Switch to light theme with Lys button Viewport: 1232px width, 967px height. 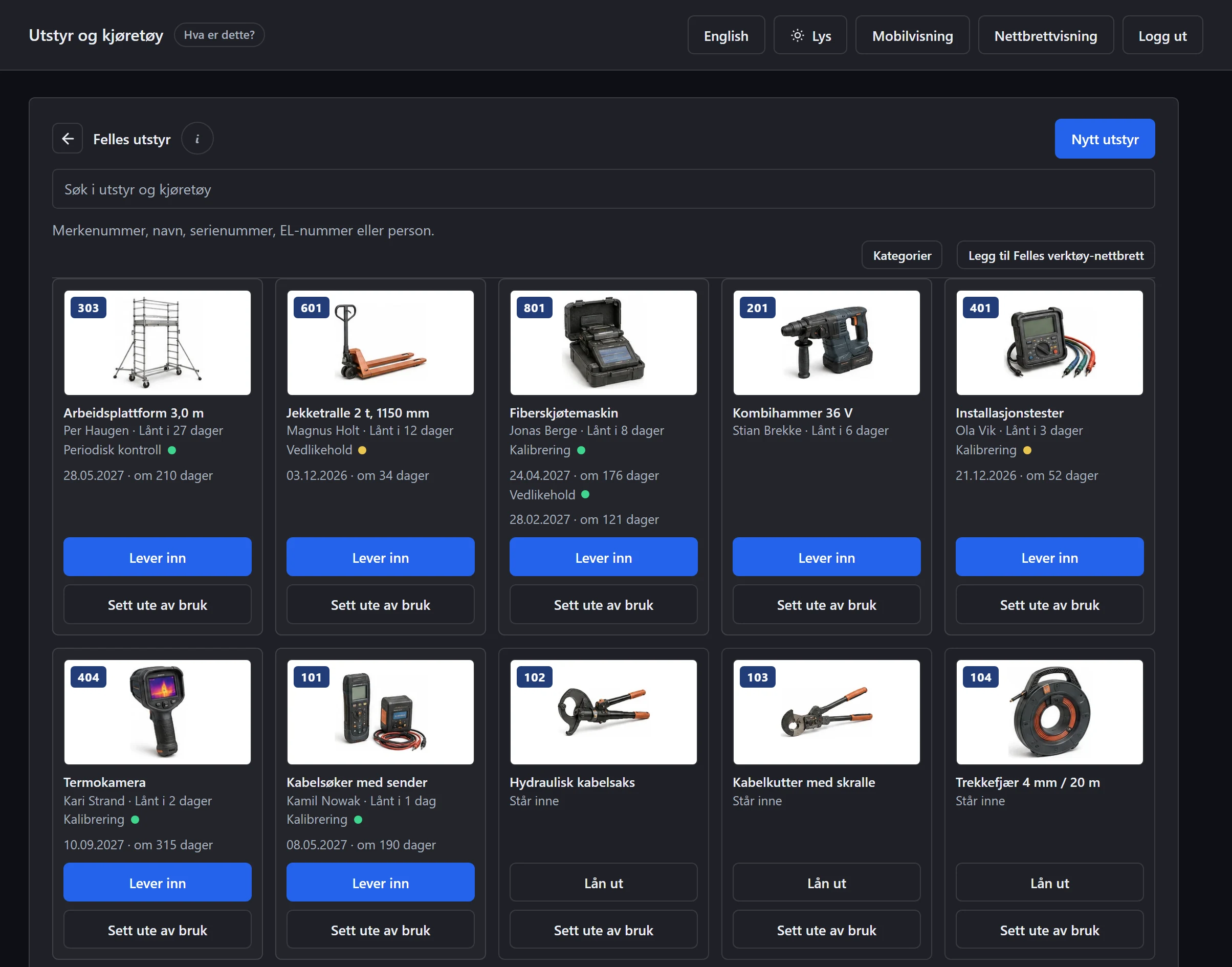tap(810, 35)
